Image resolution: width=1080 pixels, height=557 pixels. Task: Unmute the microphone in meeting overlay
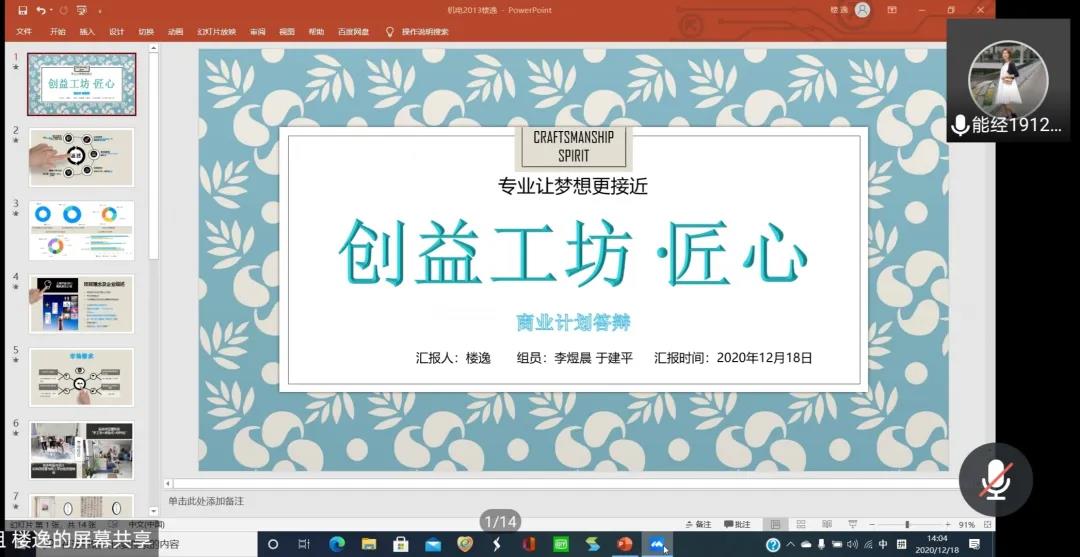(994, 479)
